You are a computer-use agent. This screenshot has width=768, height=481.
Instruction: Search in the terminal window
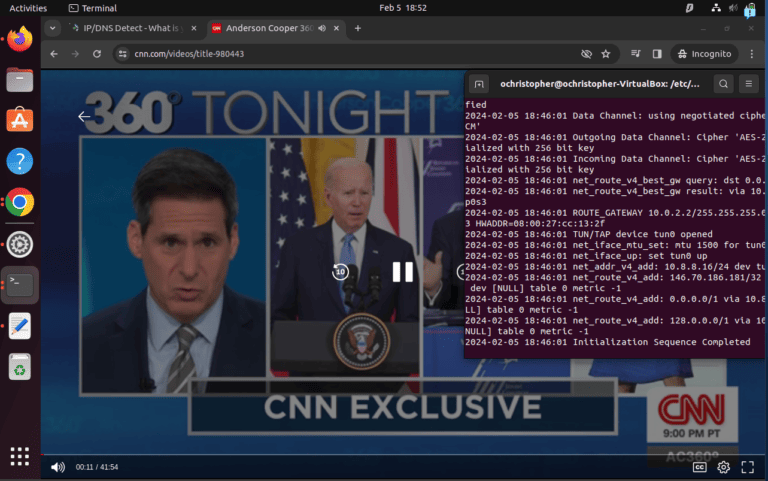click(723, 84)
